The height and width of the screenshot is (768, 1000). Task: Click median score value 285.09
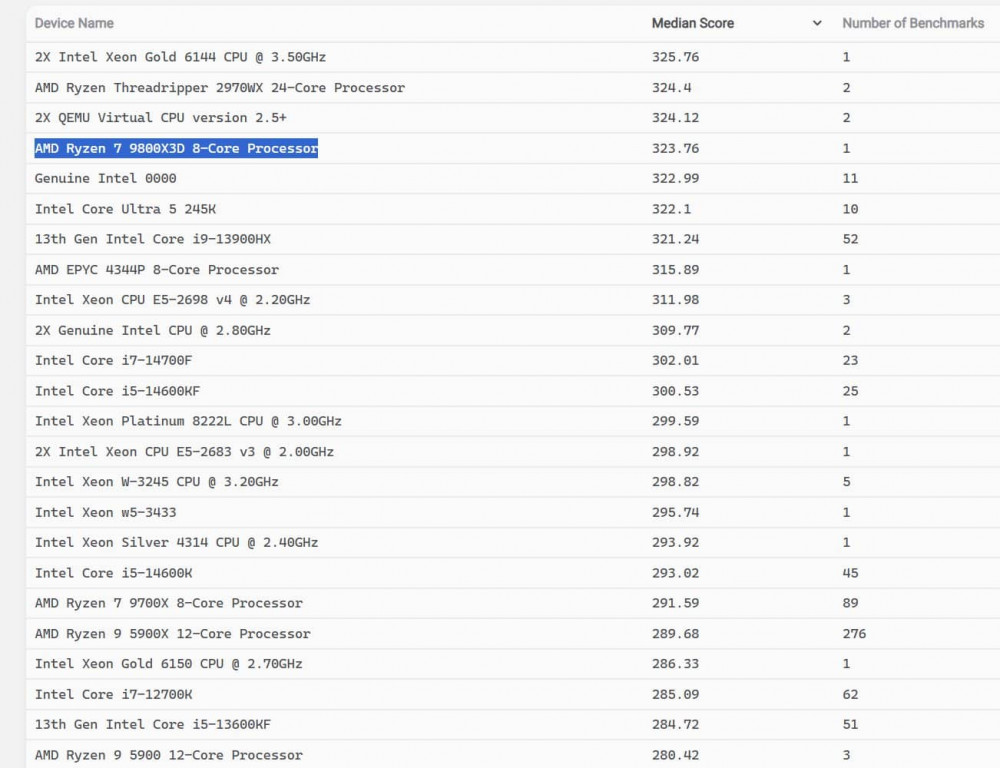click(675, 694)
